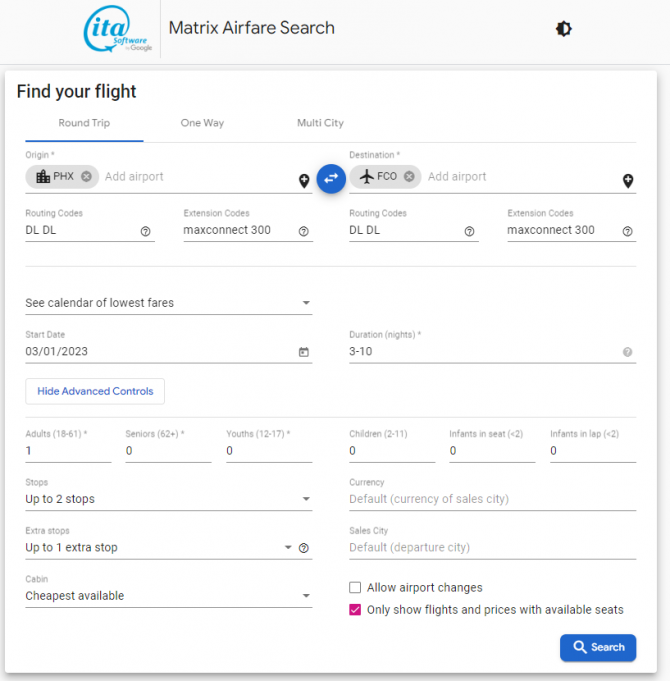Screen dimensions: 670x681
Task: Click the Currency field
Action: [x=492, y=499]
